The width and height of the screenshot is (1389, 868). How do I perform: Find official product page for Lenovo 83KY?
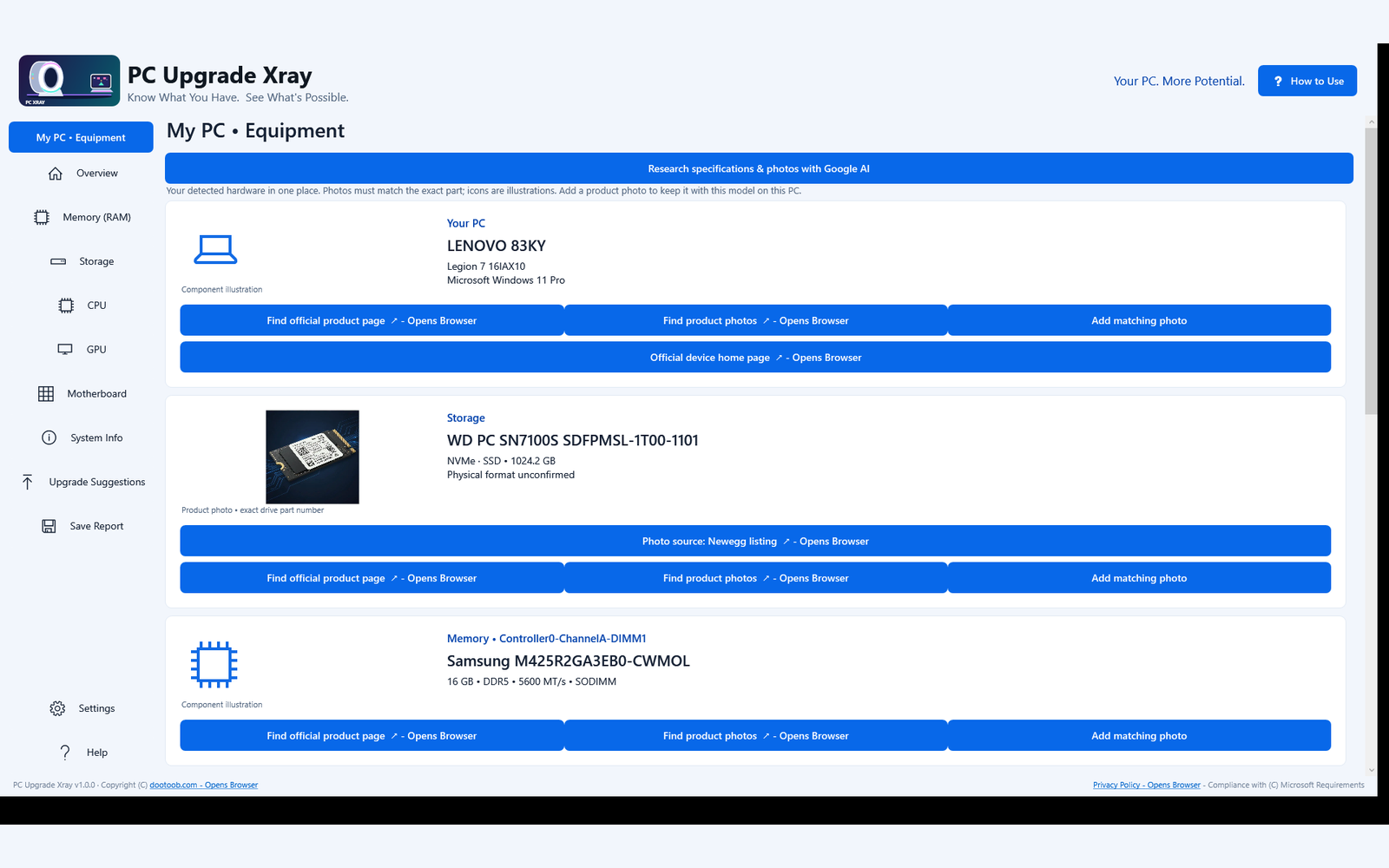click(372, 320)
